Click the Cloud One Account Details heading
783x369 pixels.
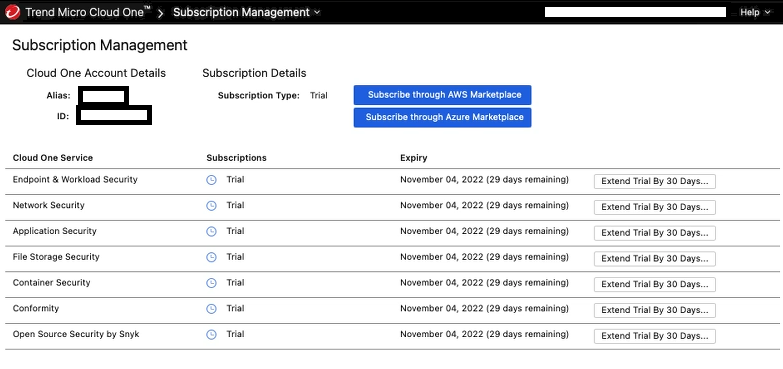(96, 73)
